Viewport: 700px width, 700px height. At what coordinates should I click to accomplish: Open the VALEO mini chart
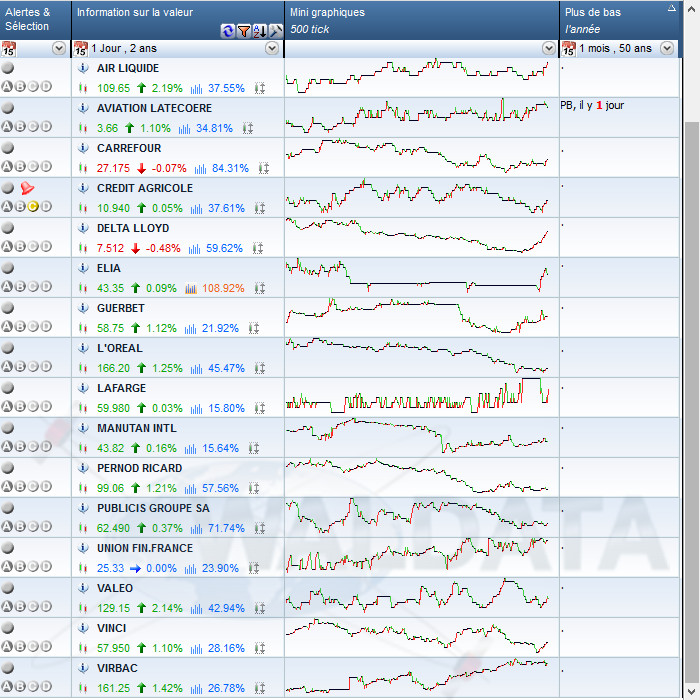pyautogui.click(x=421, y=597)
